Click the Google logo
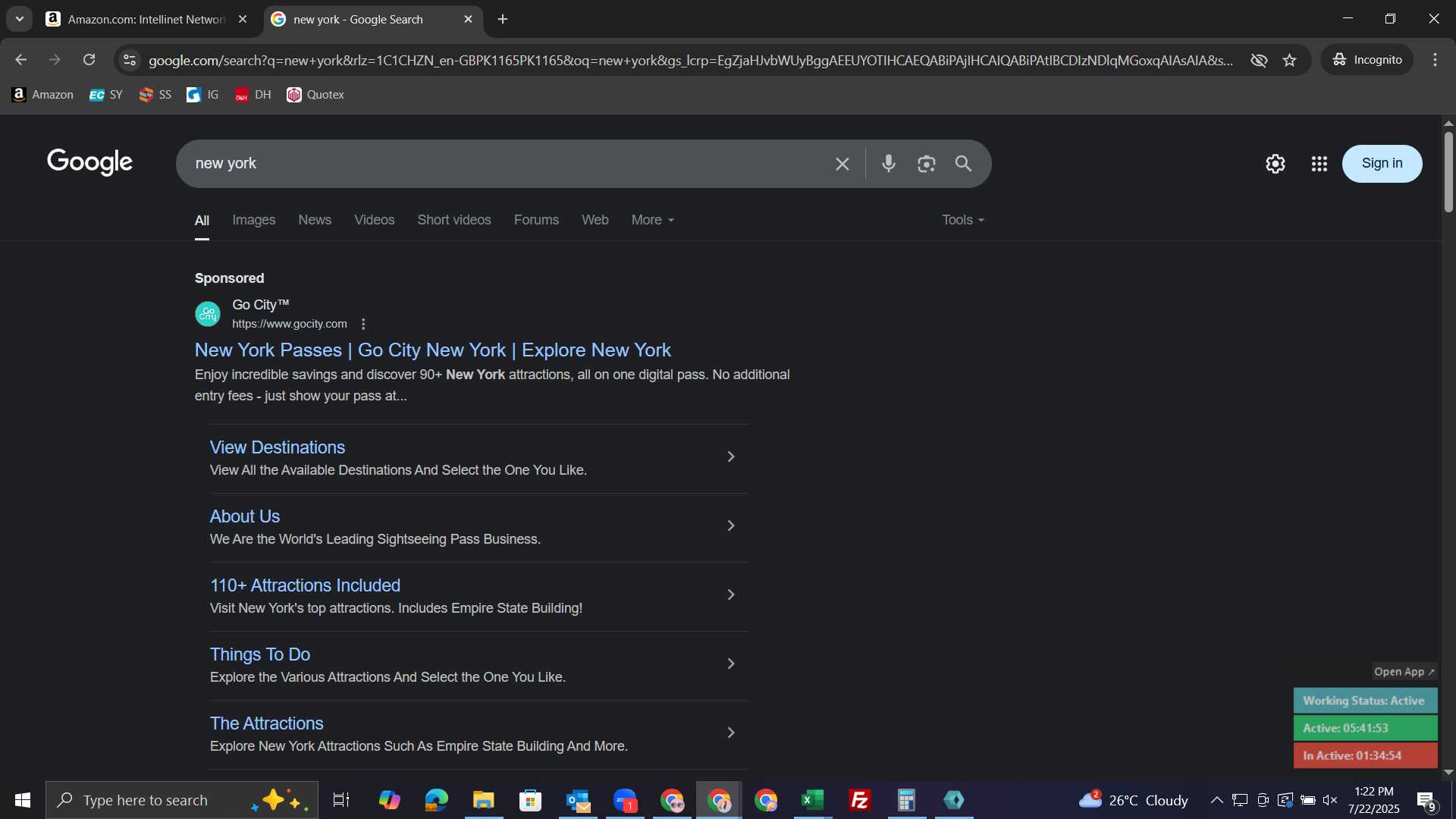 click(89, 162)
